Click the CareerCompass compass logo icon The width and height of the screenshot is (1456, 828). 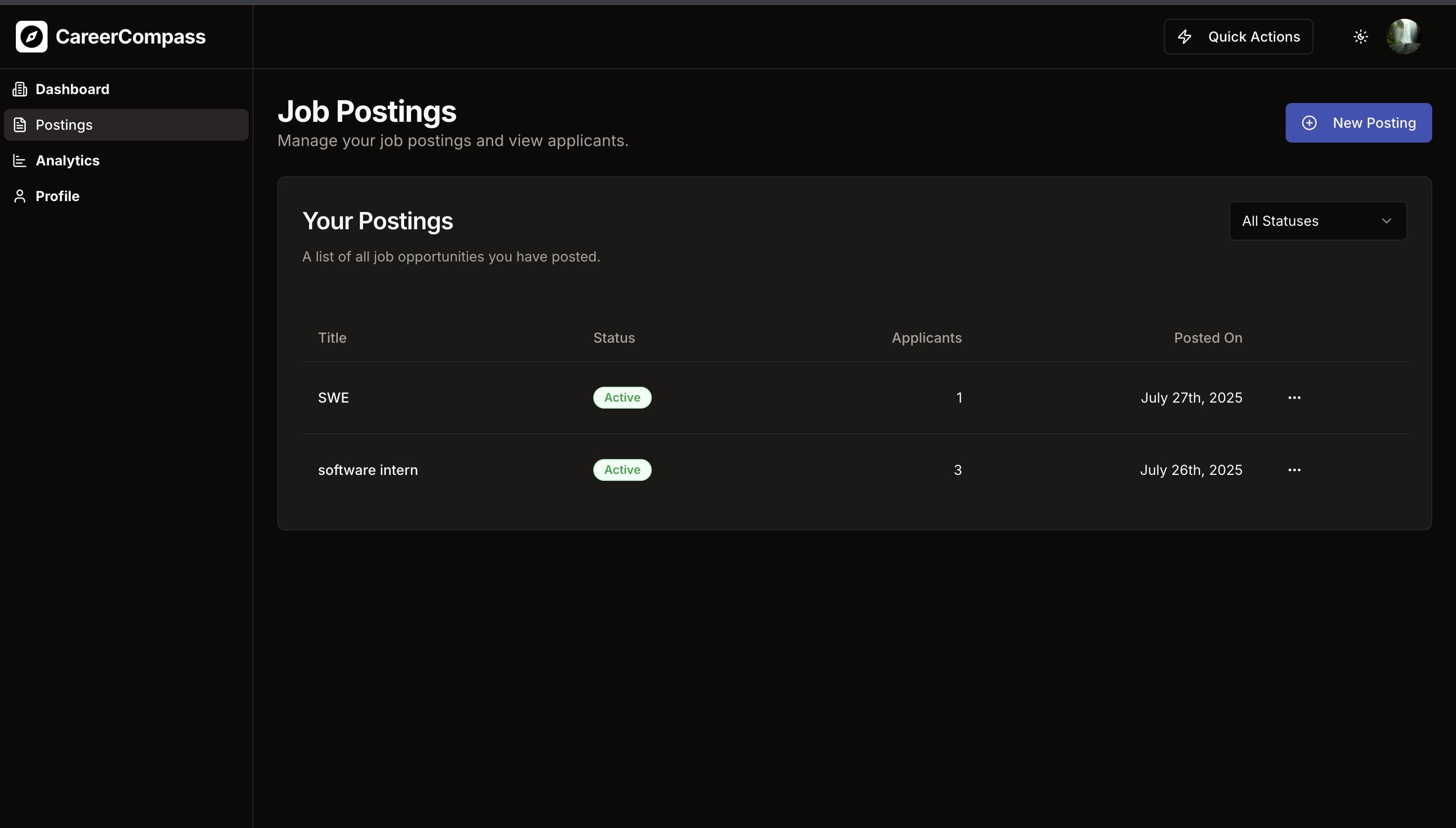point(31,36)
